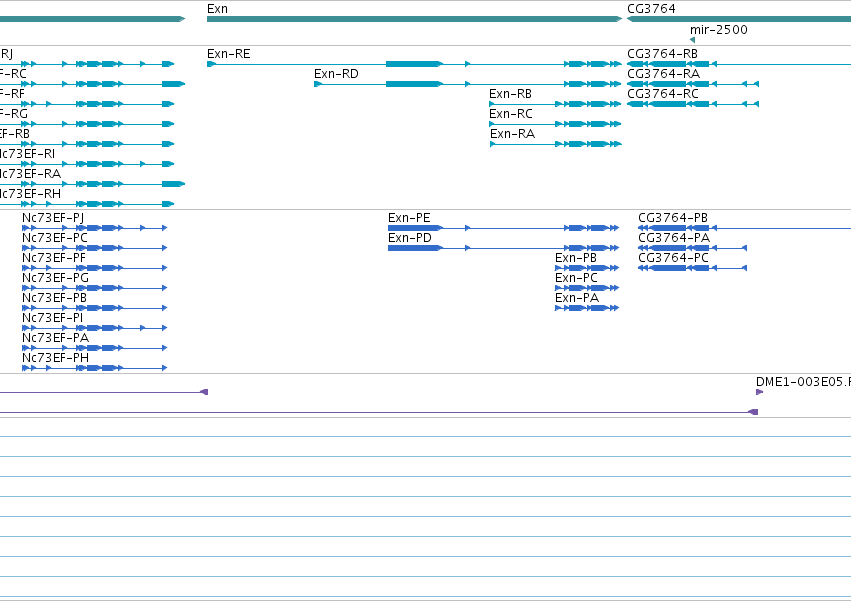The height and width of the screenshot is (601, 851).
Task: Select the Nc73EF-PH protein label
Action: (55, 358)
